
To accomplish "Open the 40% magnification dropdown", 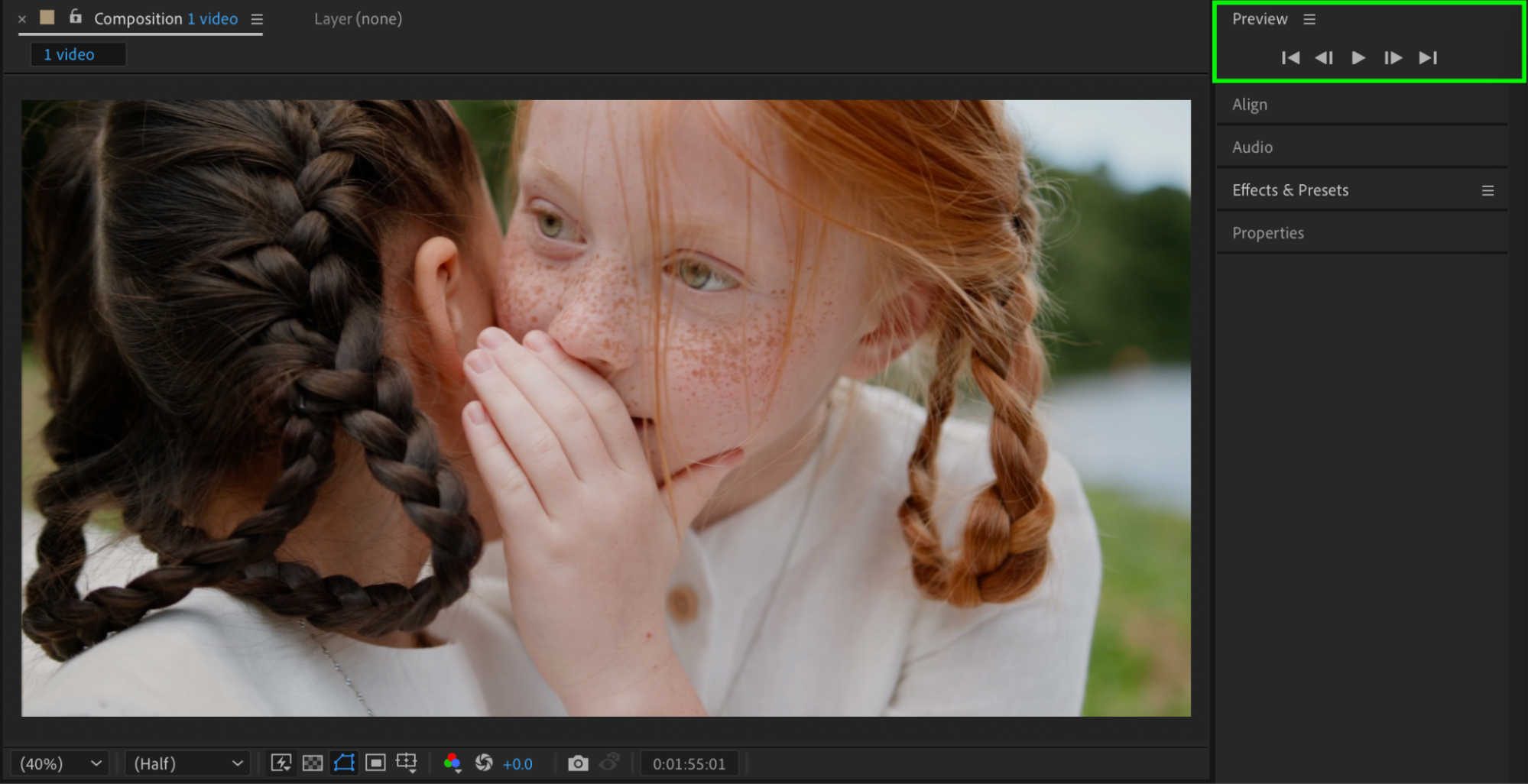I will pyautogui.click(x=60, y=763).
